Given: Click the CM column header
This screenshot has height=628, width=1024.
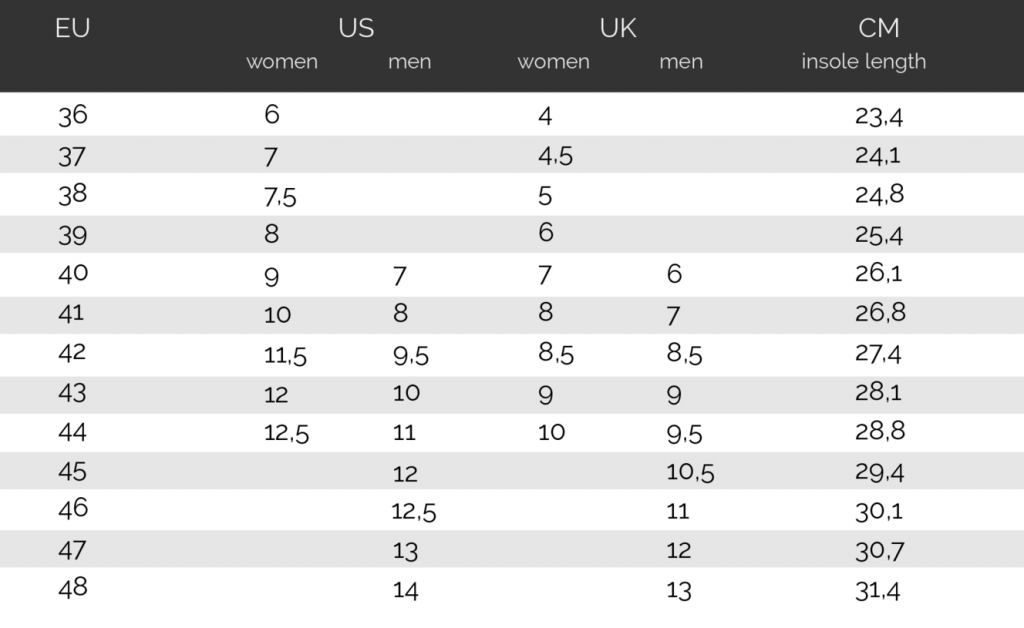Looking at the screenshot, I should pyautogui.click(x=879, y=28).
